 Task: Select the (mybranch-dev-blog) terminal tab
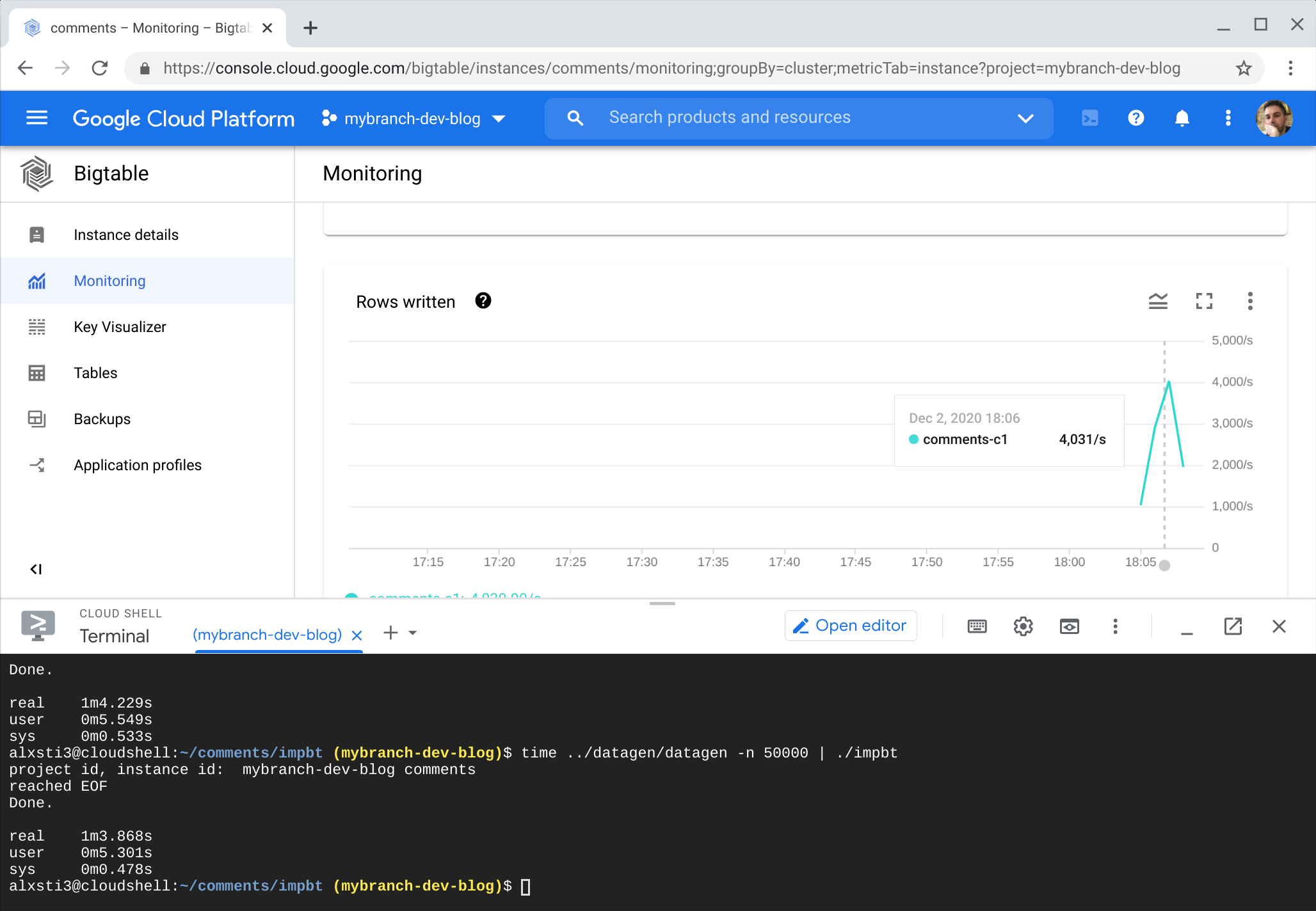[x=268, y=635]
